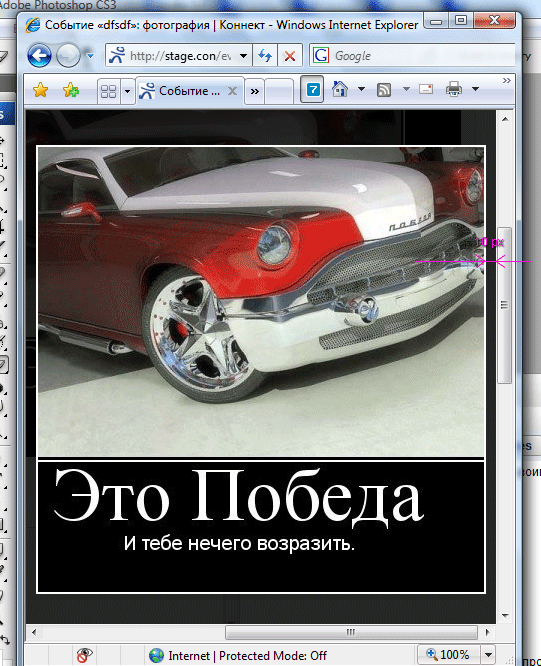
Task: Open the popup blocker status icon
Action: (x=85, y=655)
